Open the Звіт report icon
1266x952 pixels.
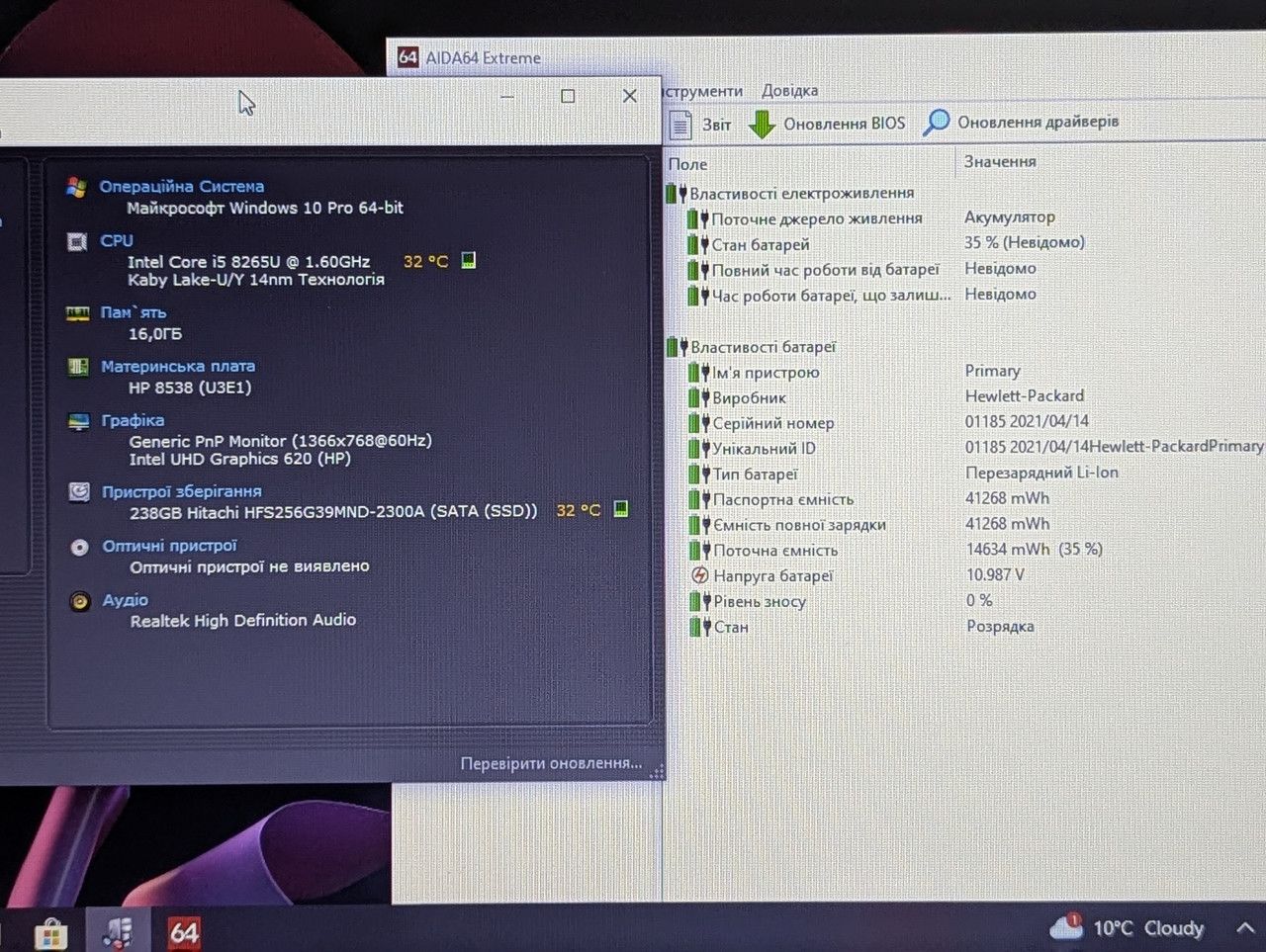680,125
